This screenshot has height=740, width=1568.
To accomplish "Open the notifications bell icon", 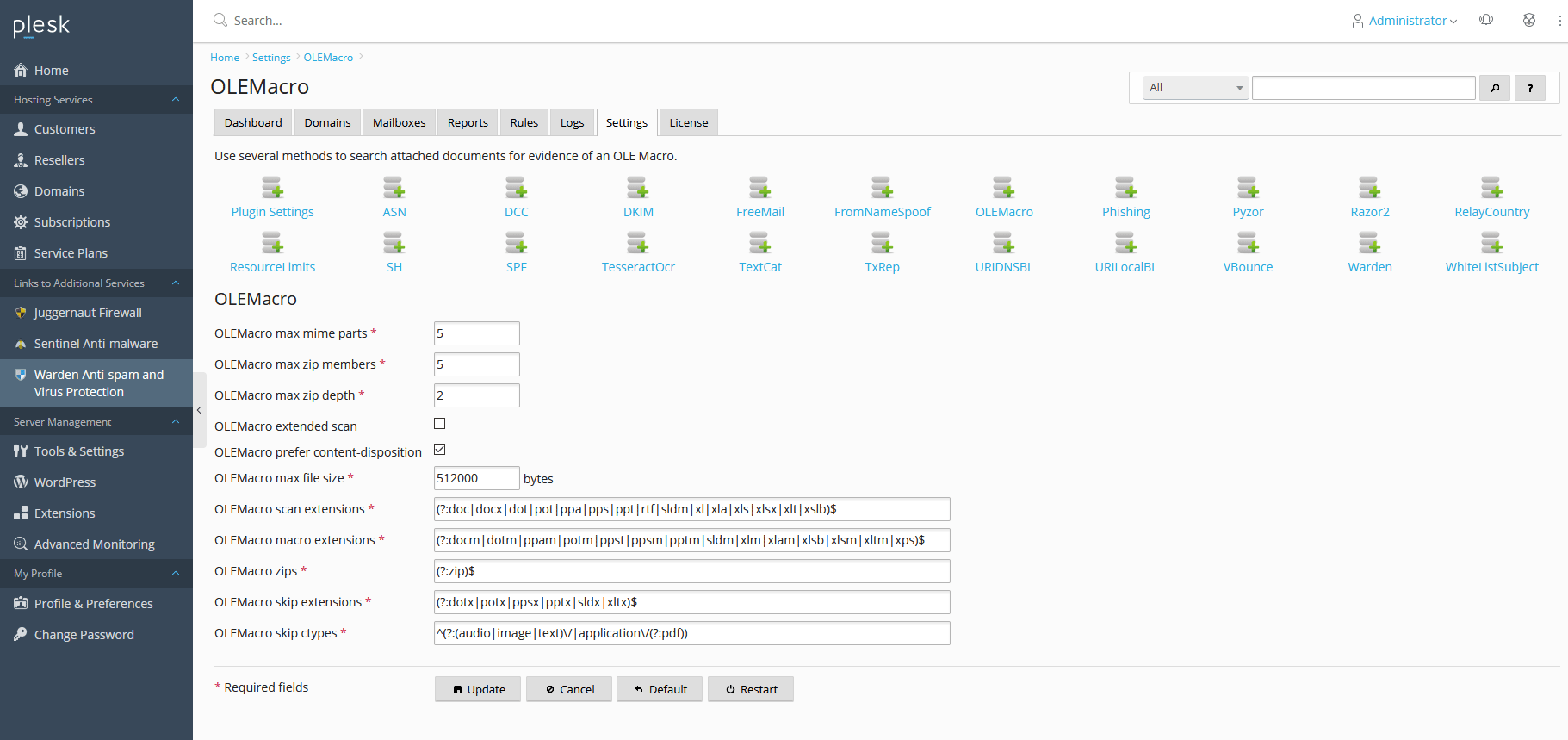I will click(1486, 20).
